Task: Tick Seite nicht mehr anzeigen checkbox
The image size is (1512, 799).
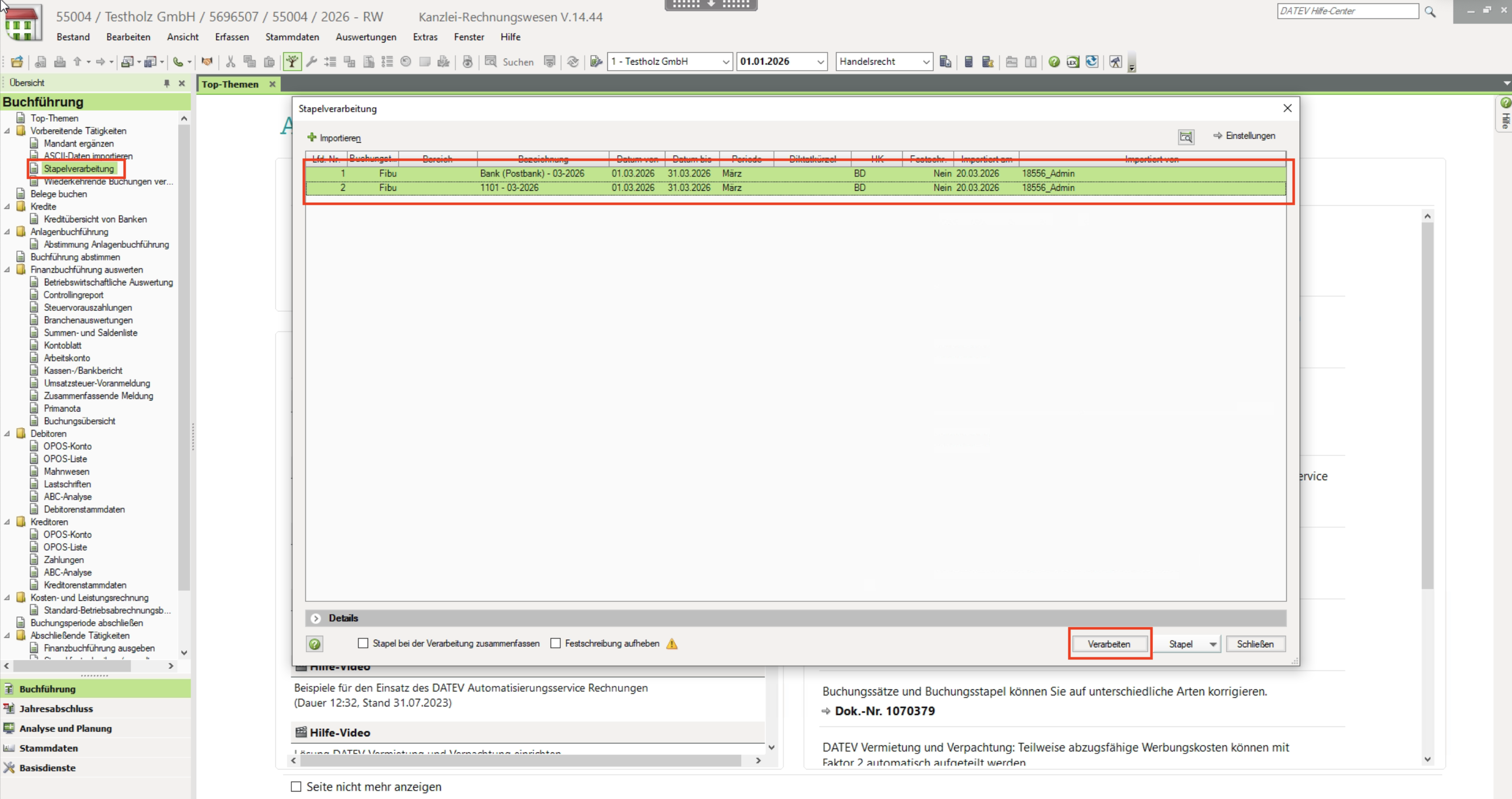Action: coord(296,786)
